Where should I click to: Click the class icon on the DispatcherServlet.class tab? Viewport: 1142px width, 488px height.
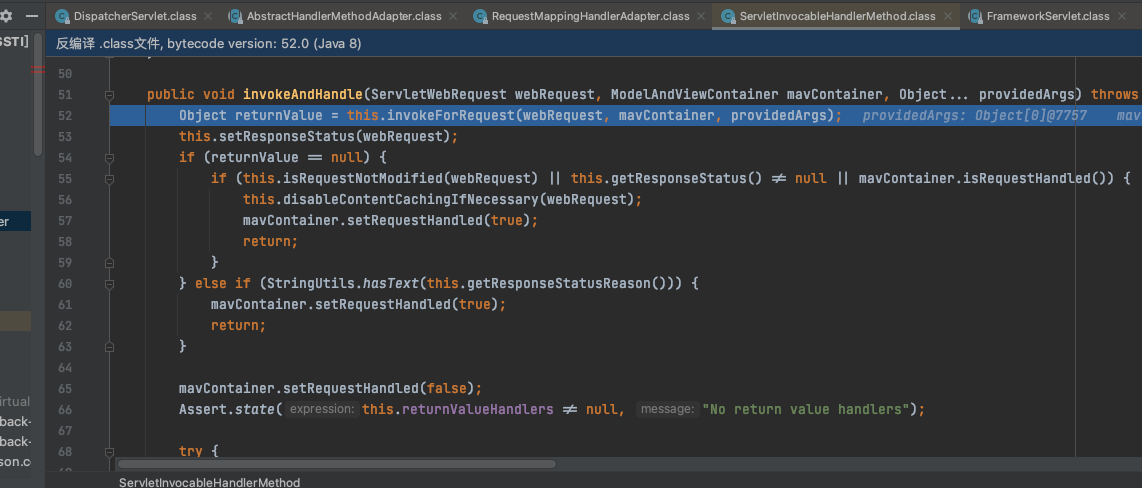(x=63, y=16)
